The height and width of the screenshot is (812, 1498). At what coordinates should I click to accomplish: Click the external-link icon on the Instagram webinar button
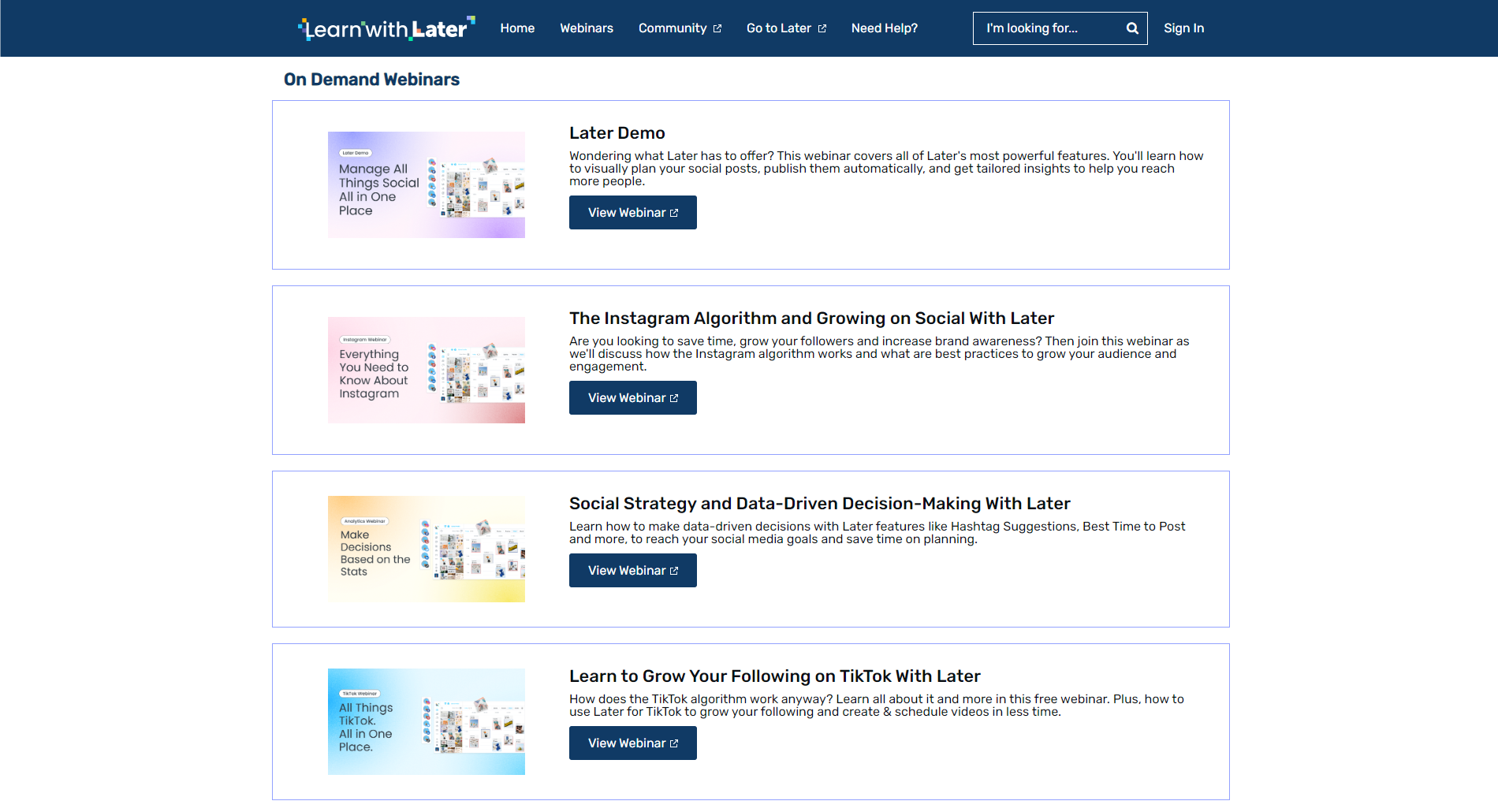pyautogui.click(x=674, y=397)
